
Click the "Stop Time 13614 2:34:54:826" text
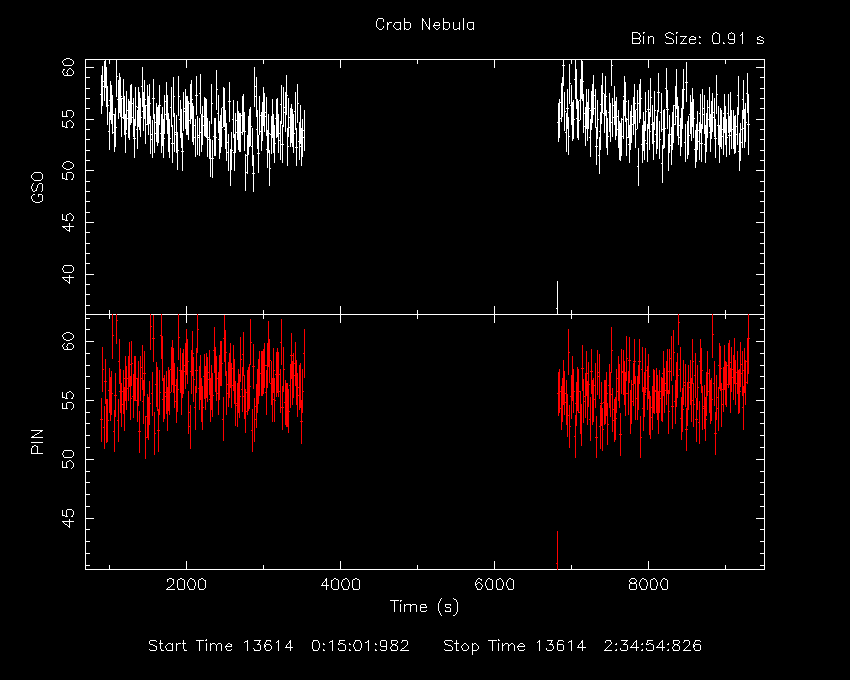(x=572, y=646)
